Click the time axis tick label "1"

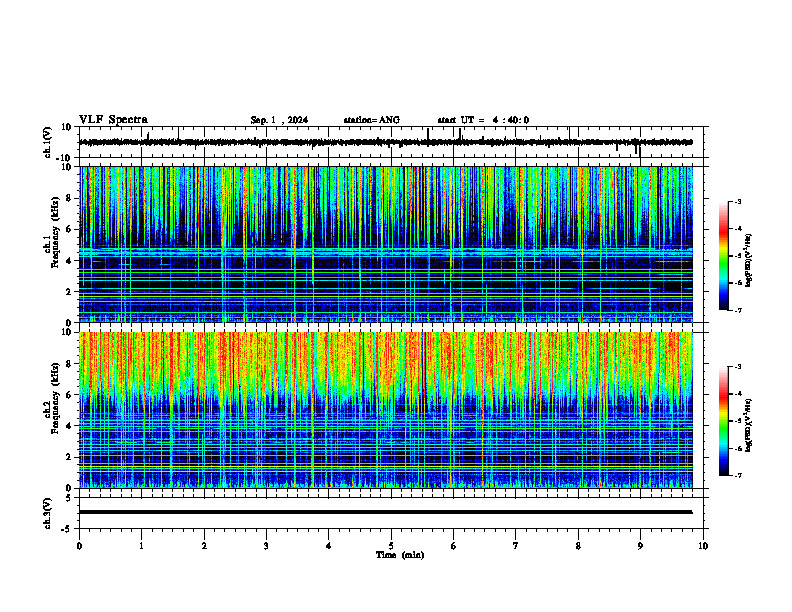pyautogui.click(x=141, y=546)
